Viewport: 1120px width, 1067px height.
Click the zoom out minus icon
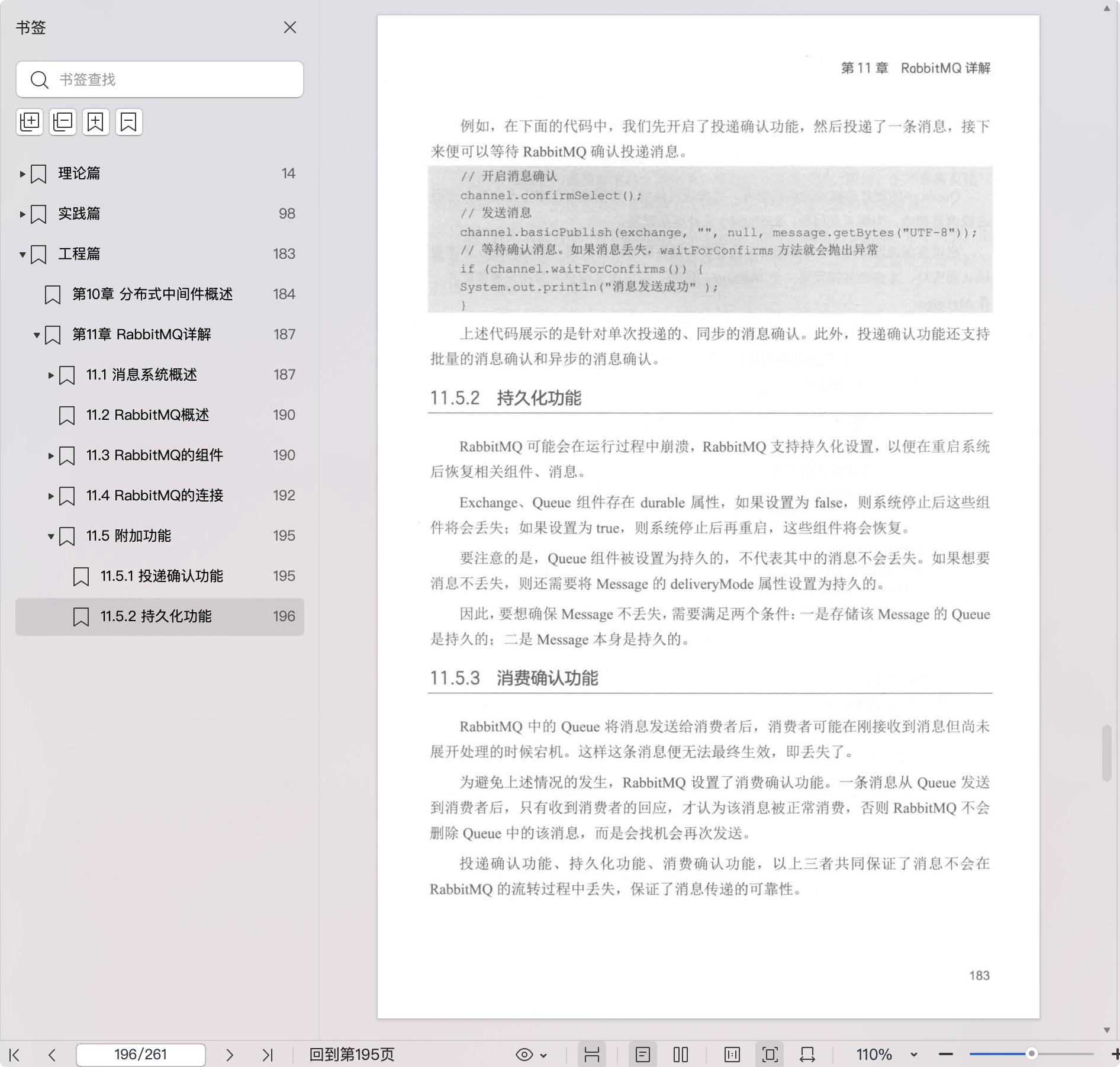pos(946,1055)
